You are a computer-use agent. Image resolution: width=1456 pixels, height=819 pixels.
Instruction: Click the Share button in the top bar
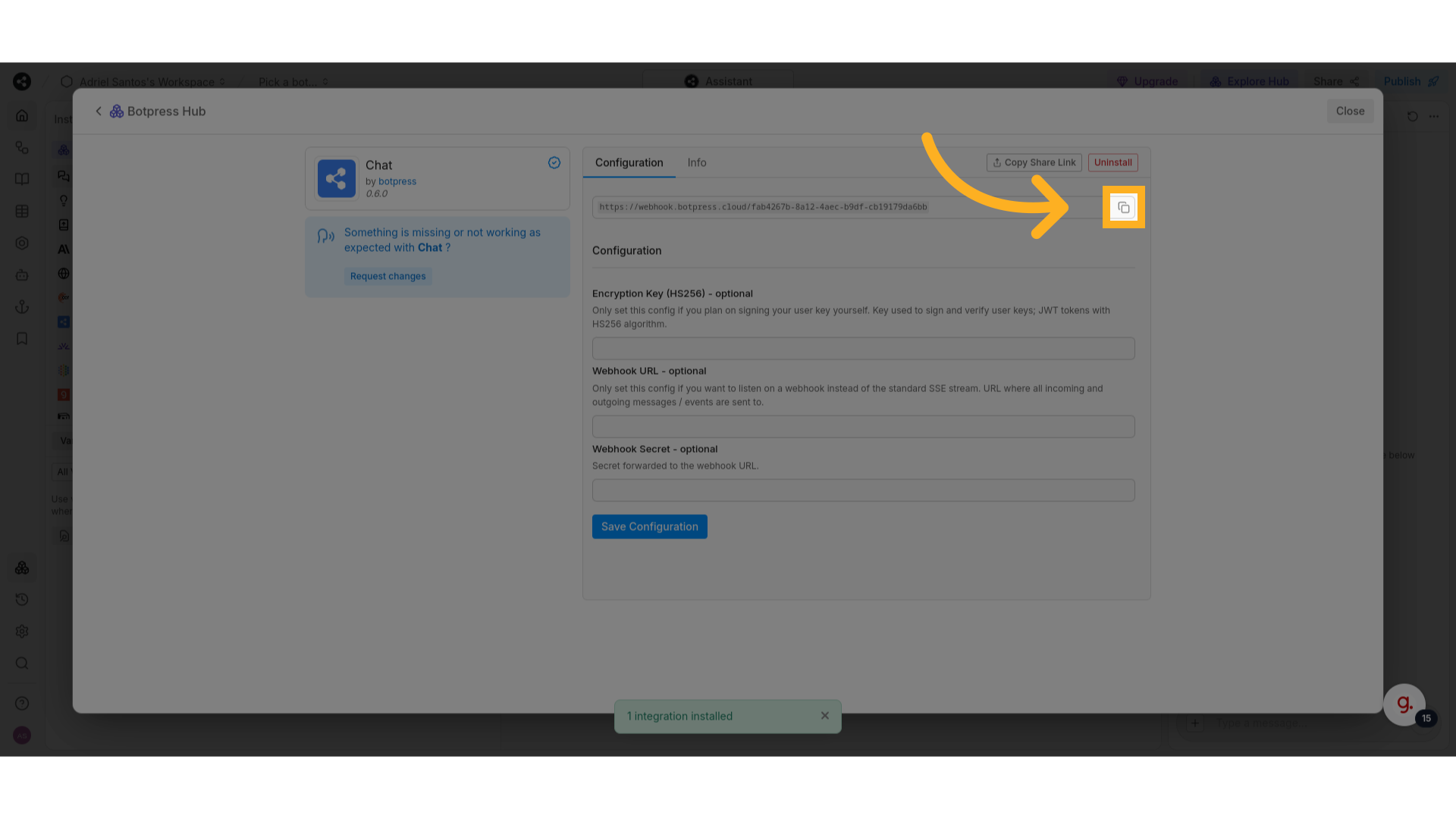1336,82
